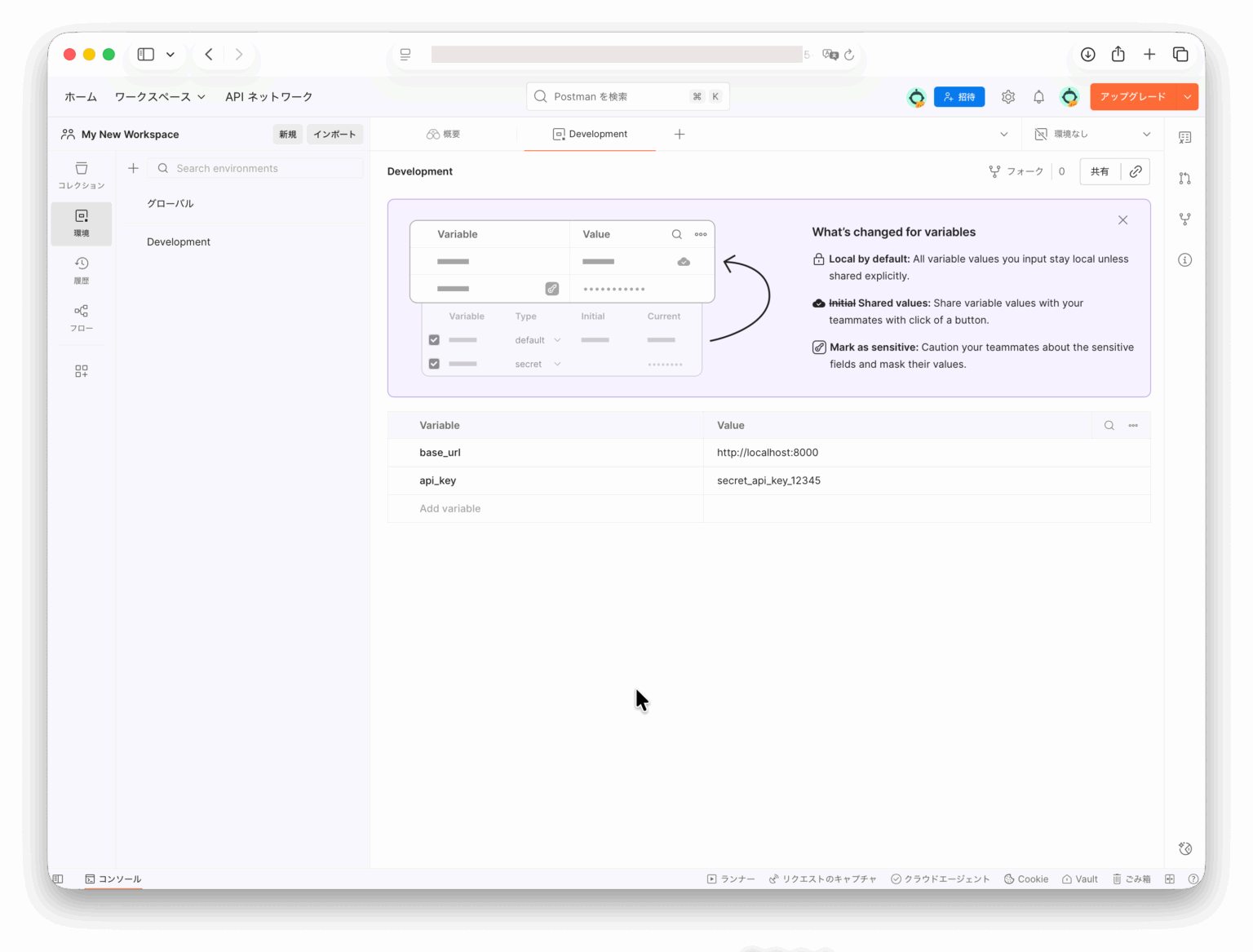
Task: Select the 環境 sidebar icon
Action: point(81,222)
